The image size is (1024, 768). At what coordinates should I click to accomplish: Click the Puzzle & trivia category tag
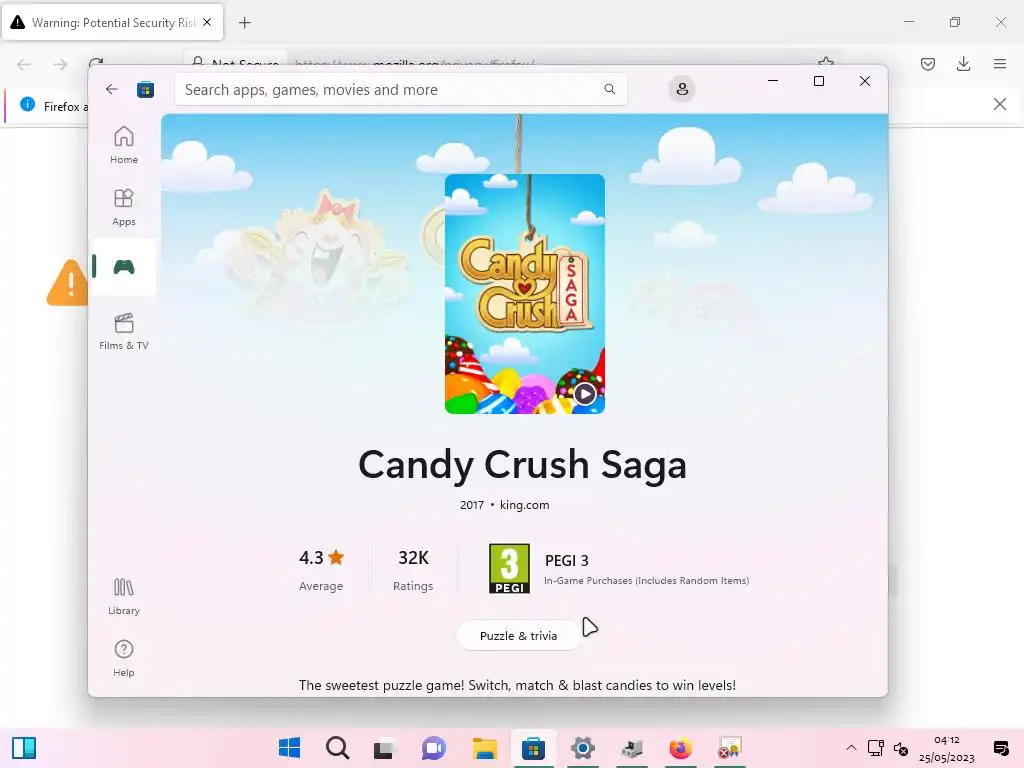(518, 635)
